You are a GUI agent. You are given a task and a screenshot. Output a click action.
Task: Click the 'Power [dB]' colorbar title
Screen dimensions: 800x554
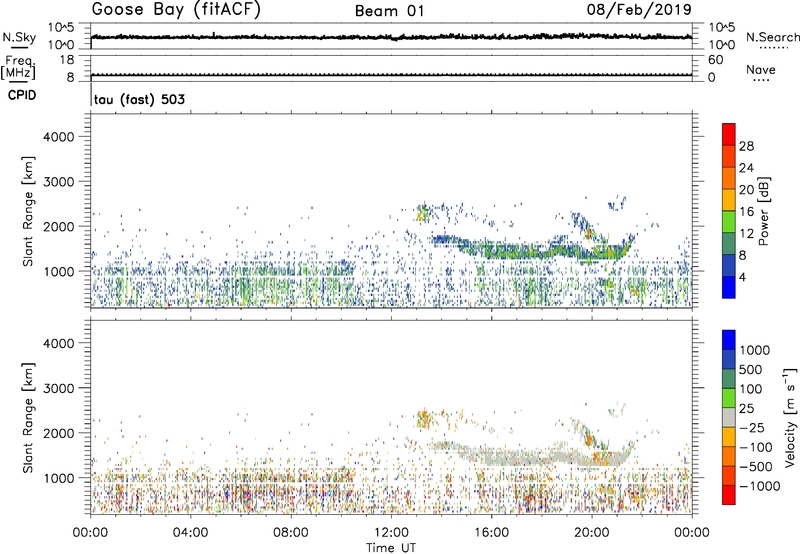point(763,211)
